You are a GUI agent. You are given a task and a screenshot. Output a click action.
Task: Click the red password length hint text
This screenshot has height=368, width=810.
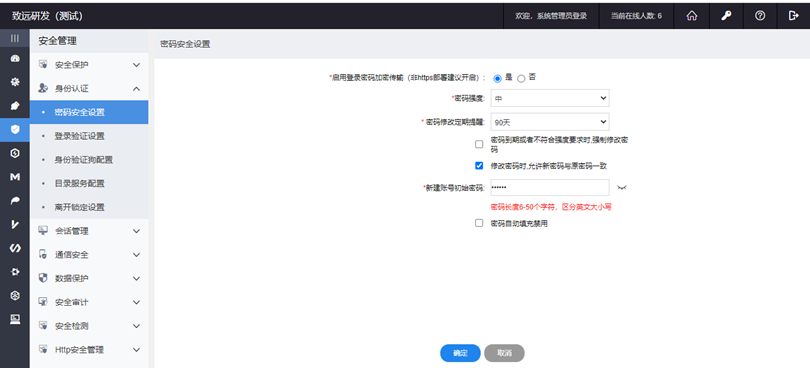coord(551,207)
